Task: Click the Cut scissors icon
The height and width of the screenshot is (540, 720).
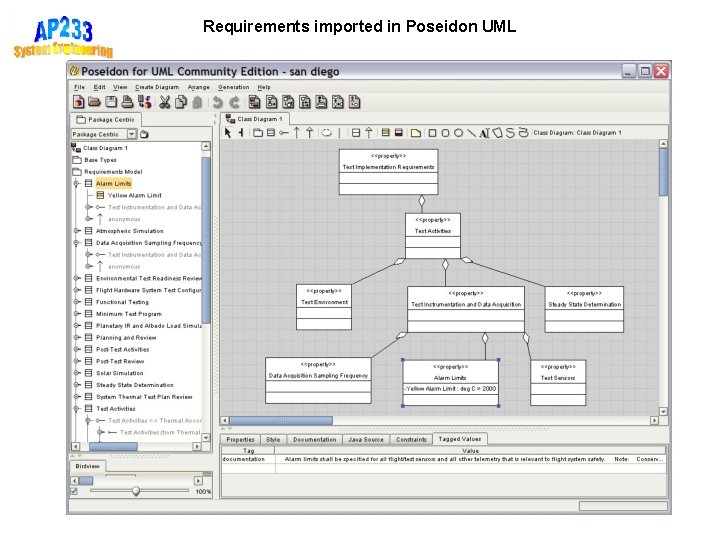Action: [164, 102]
